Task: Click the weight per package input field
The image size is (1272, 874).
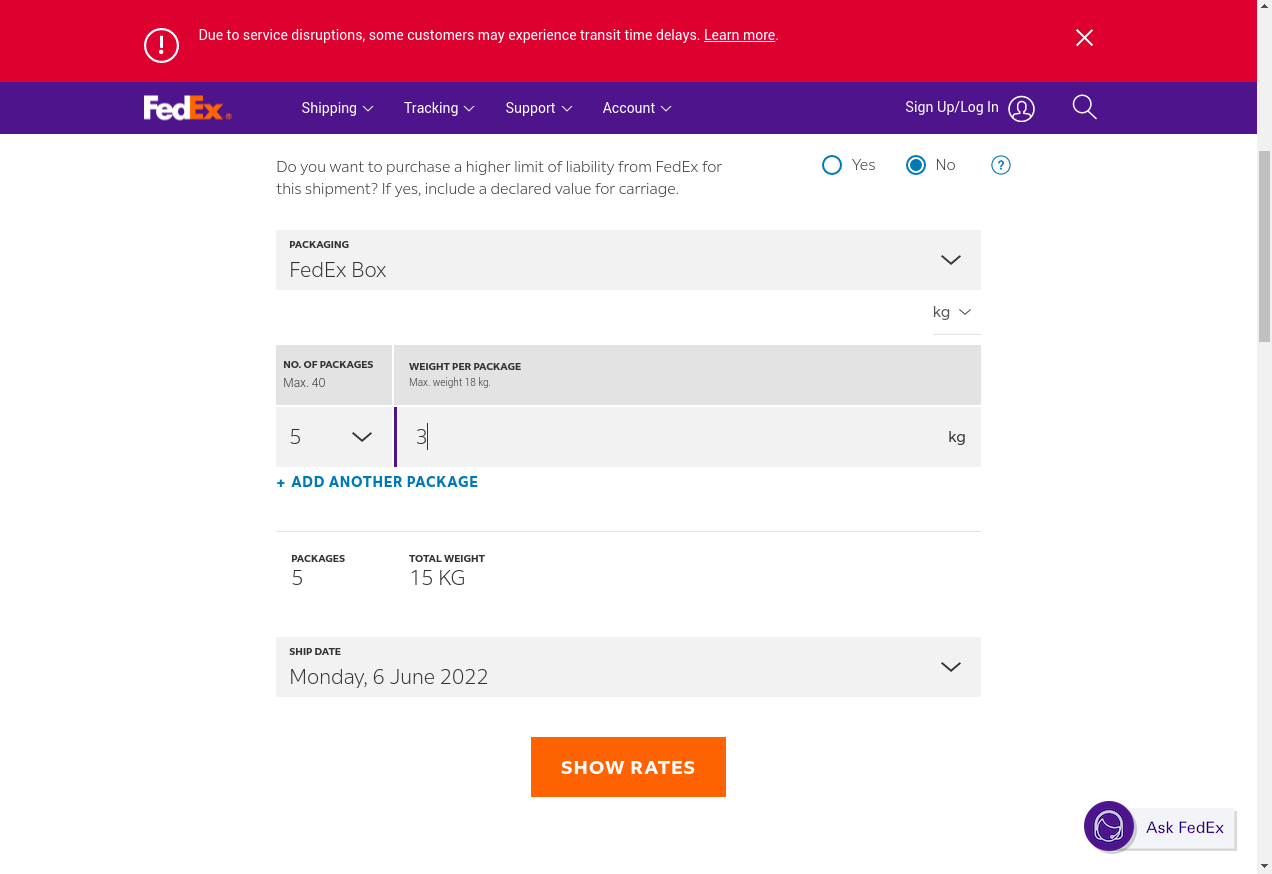Action: tap(670, 437)
